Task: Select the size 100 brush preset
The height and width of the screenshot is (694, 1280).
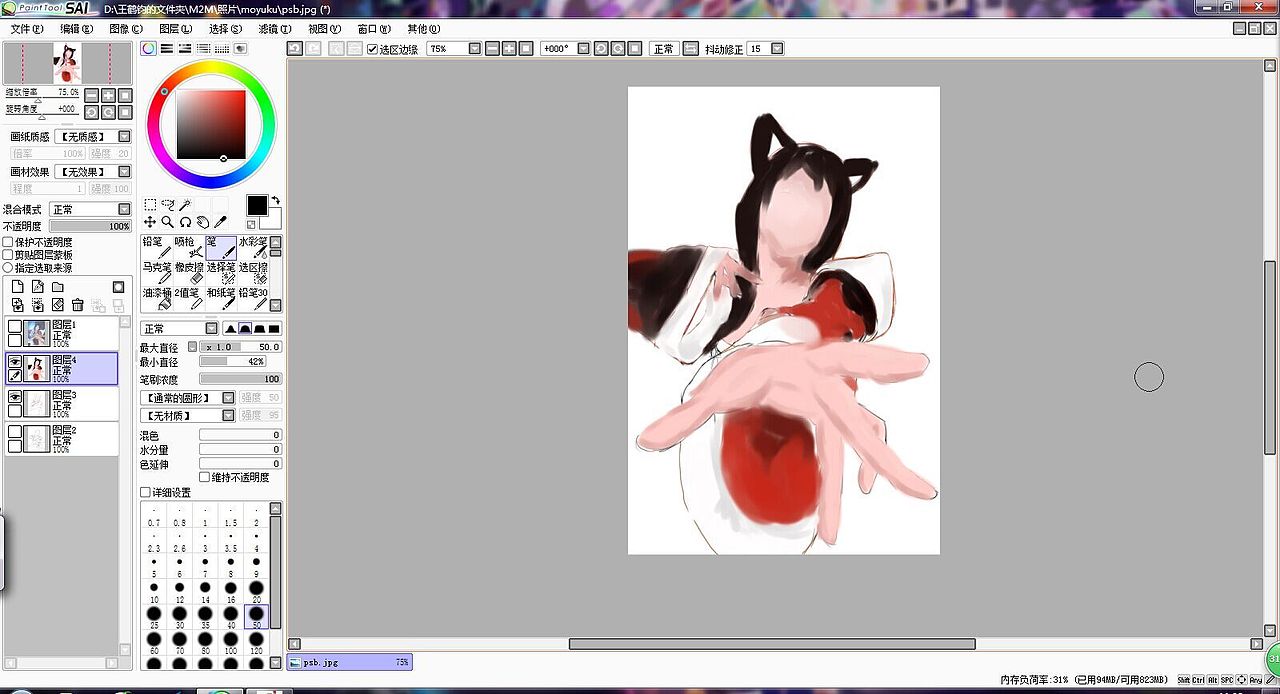Action: (230, 642)
